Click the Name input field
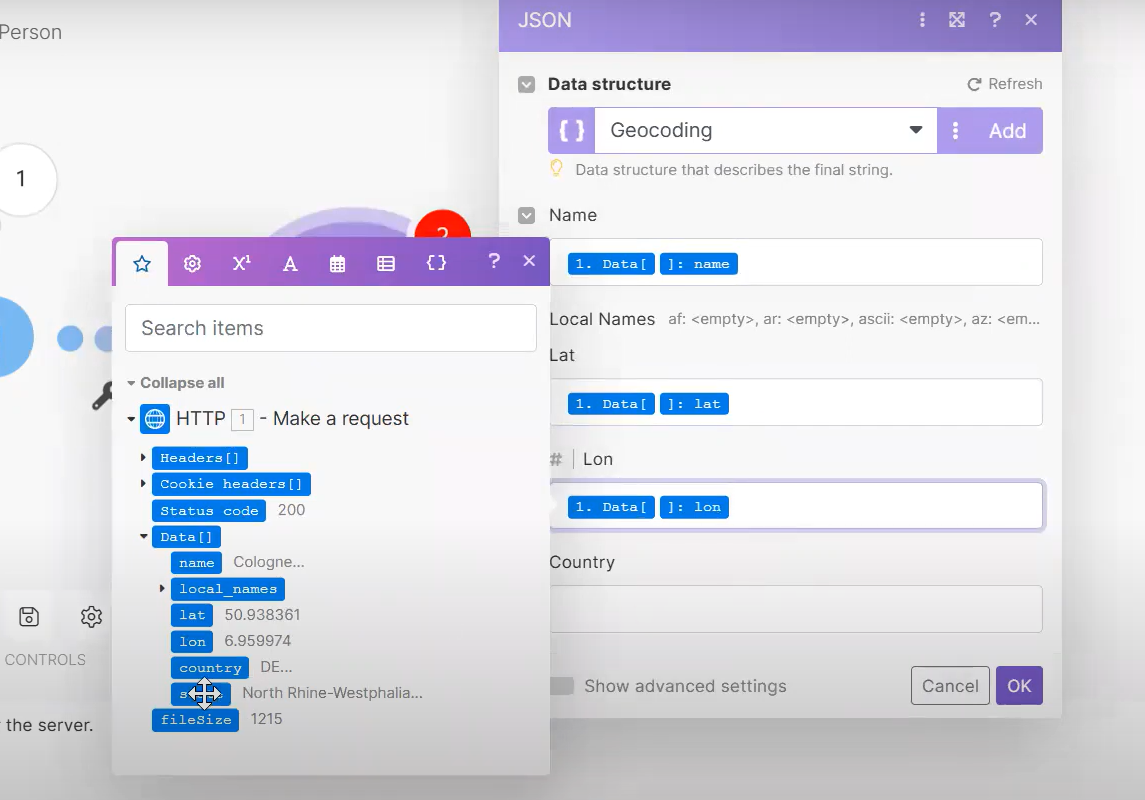 [x=796, y=262]
